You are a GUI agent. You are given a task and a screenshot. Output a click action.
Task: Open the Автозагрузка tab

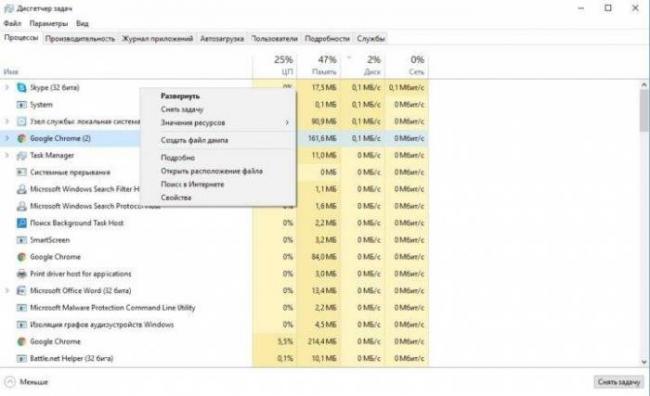pyautogui.click(x=222, y=39)
